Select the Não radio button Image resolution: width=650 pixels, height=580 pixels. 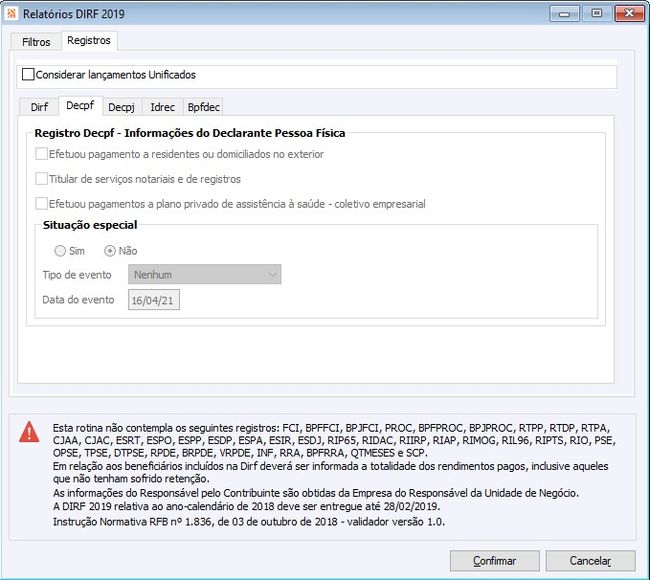click(110, 251)
